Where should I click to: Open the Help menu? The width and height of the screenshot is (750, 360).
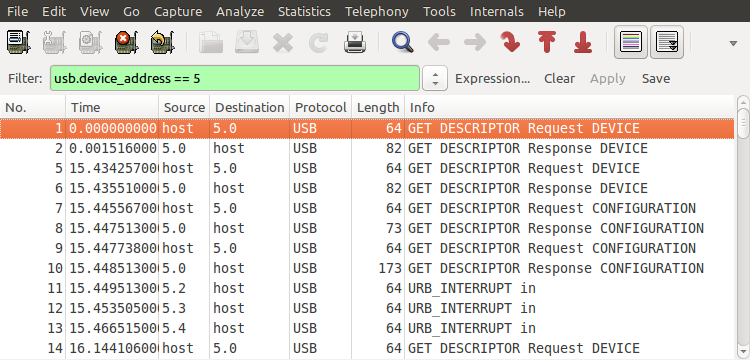pyautogui.click(x=551, y=11)
